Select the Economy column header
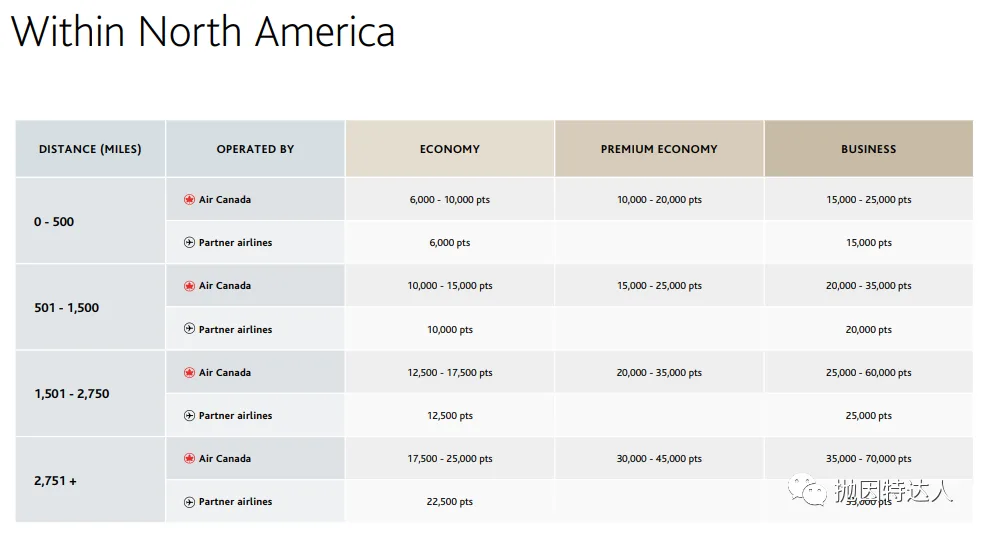 pos(450,149)
